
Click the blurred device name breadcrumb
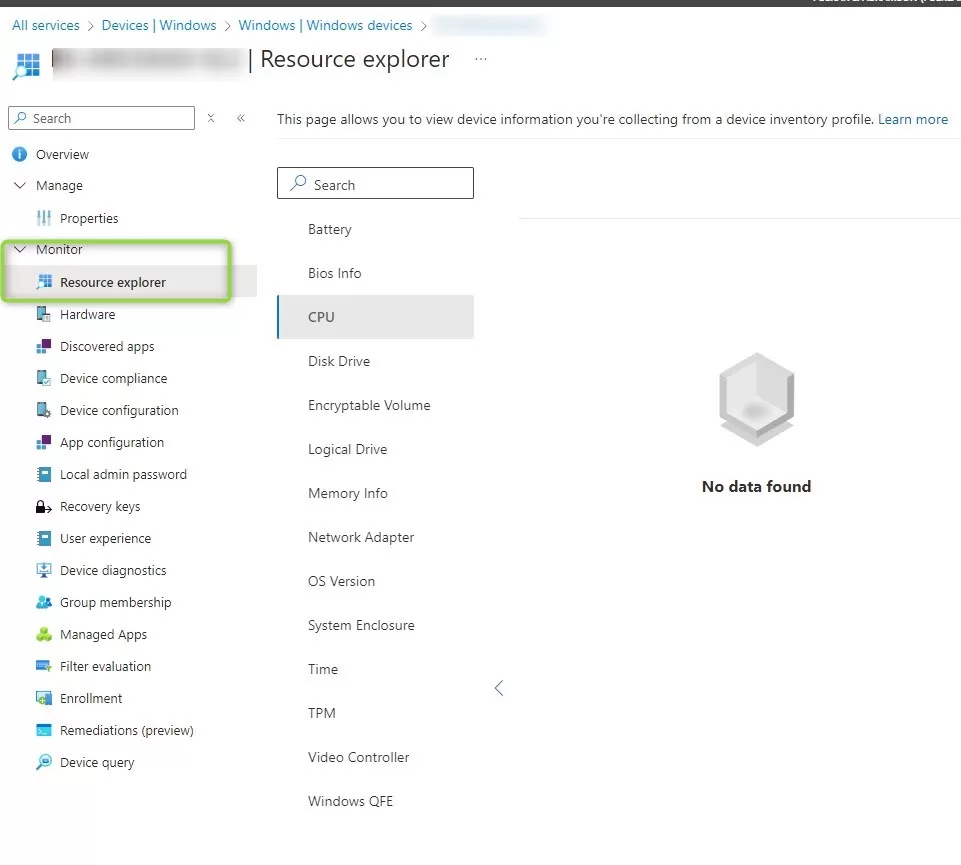(488, 25)
